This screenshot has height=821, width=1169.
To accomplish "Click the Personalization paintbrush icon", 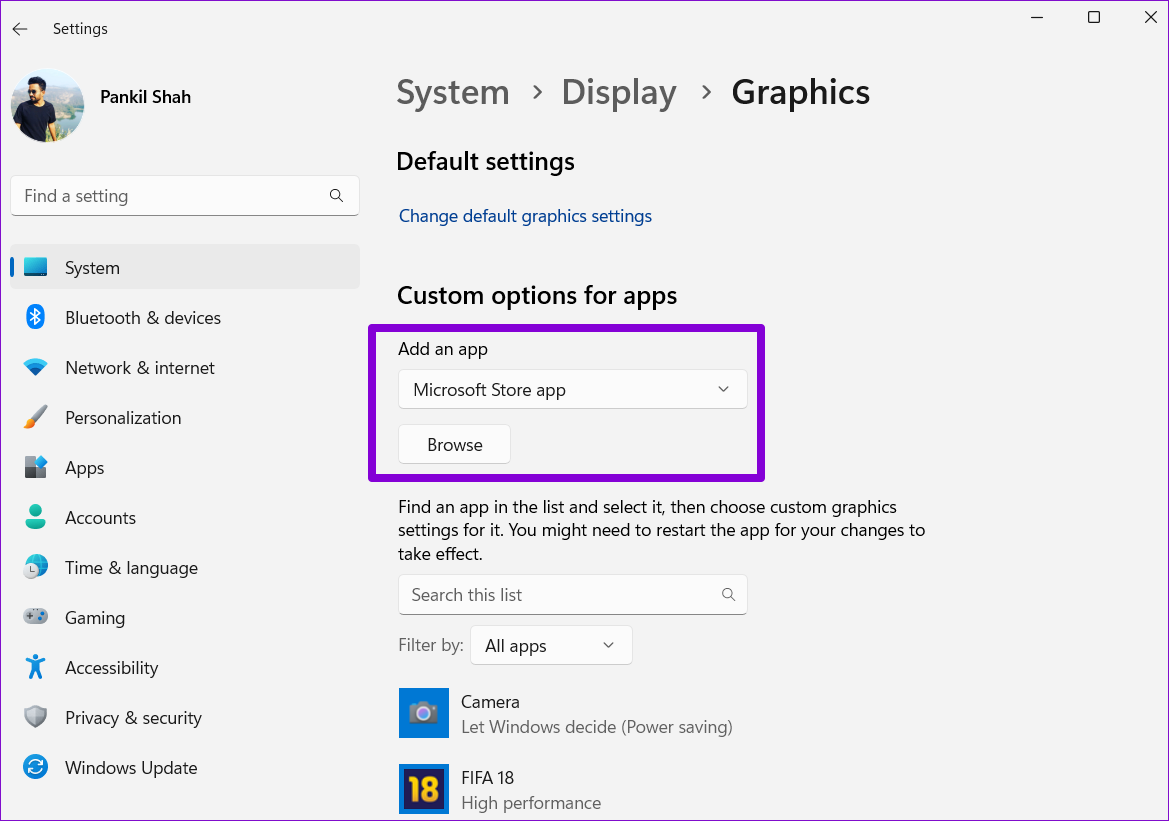I will point(36,418).
